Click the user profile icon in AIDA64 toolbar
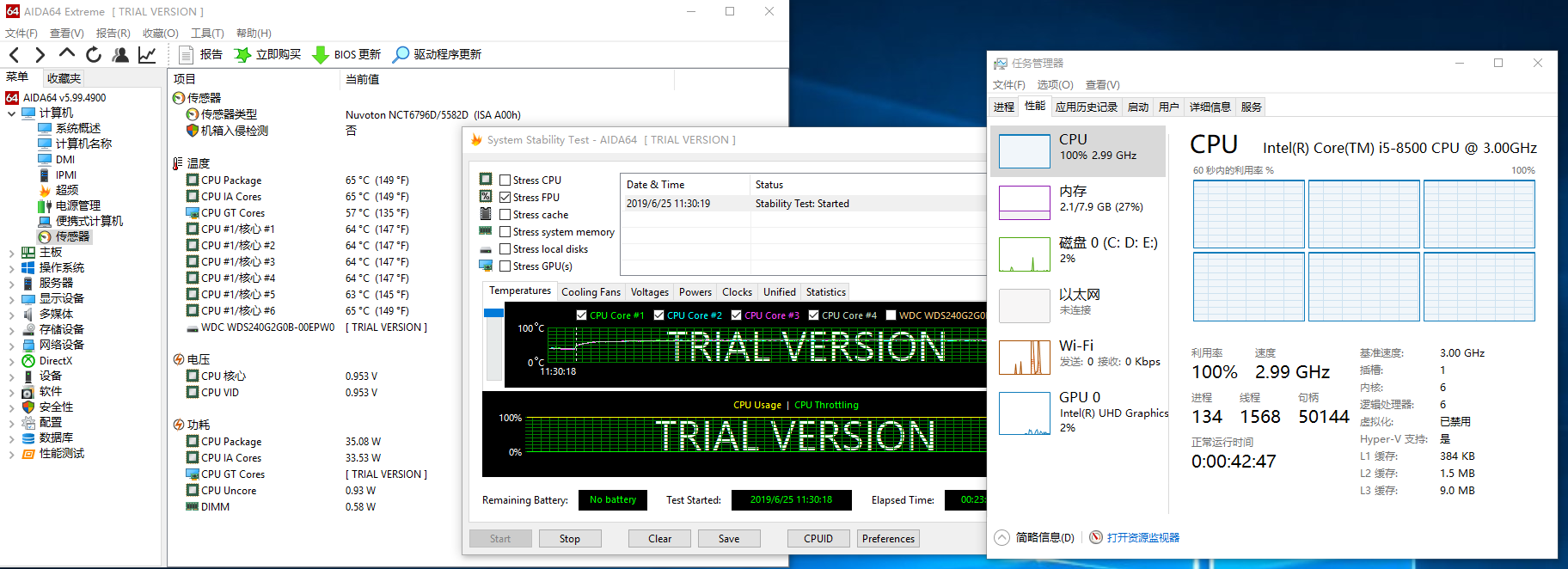 point(120,55)
